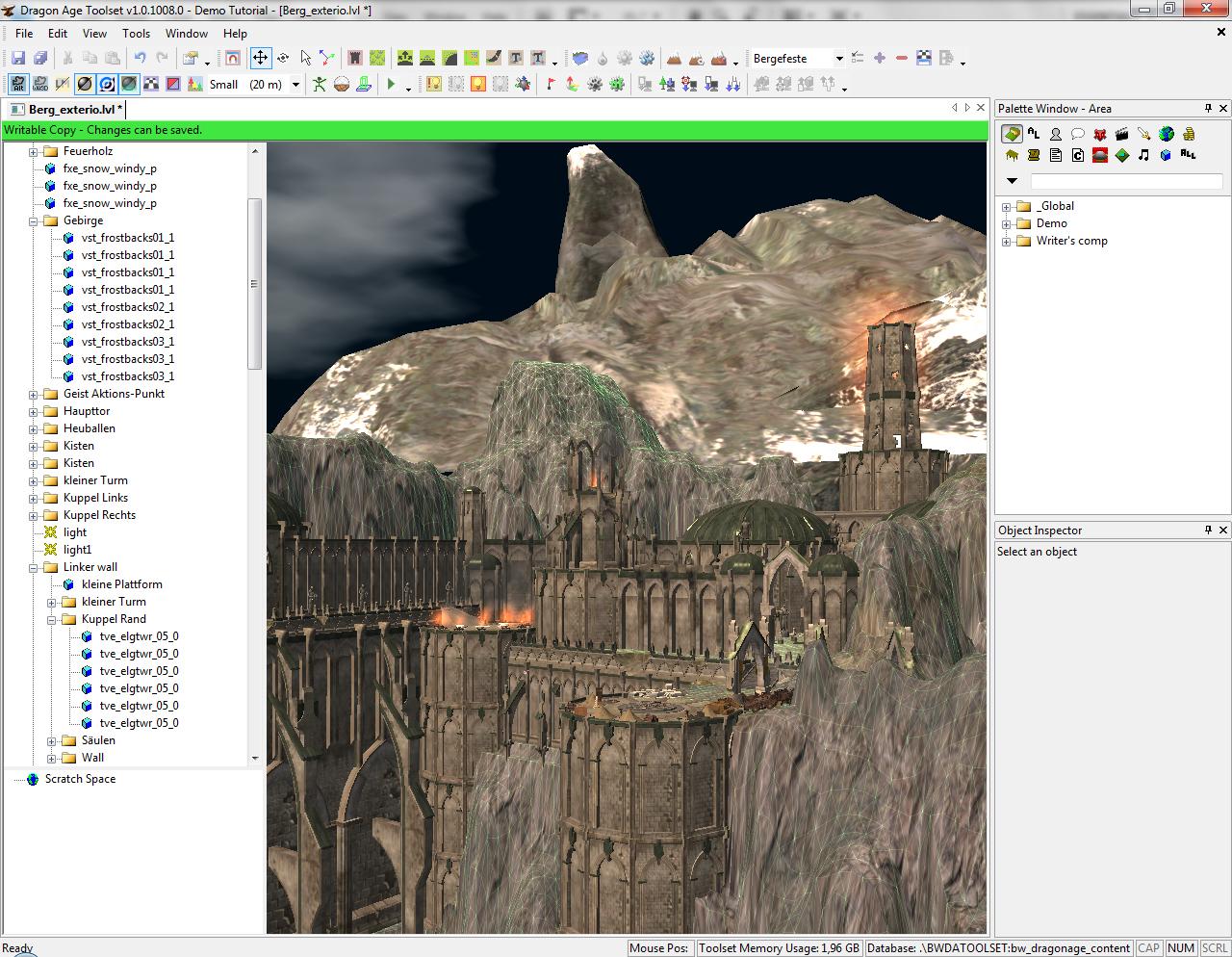Open the Dialogue speech bubble palette
Image resolution: width=1232 pixels, height=957 pixels.
(1078, 134)
